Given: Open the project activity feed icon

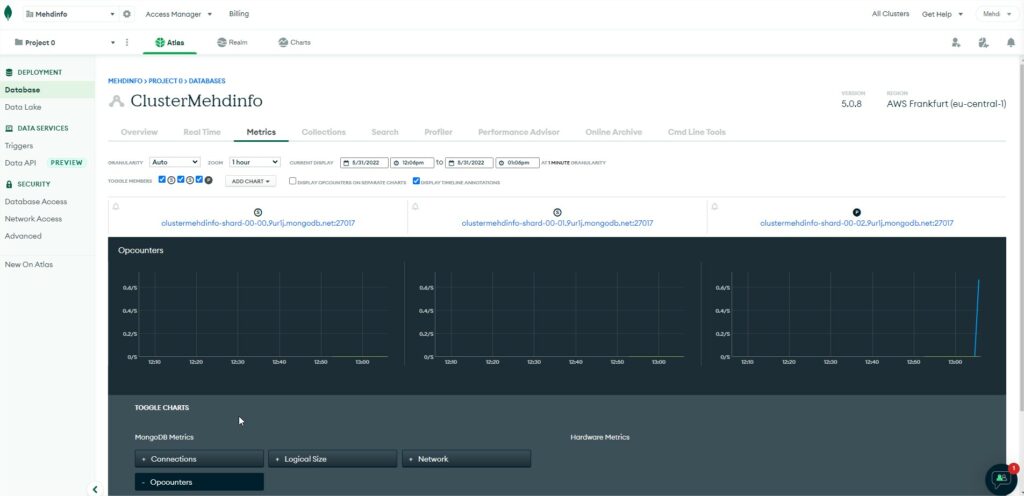Looking at the screenshot, I should (984, 42).
